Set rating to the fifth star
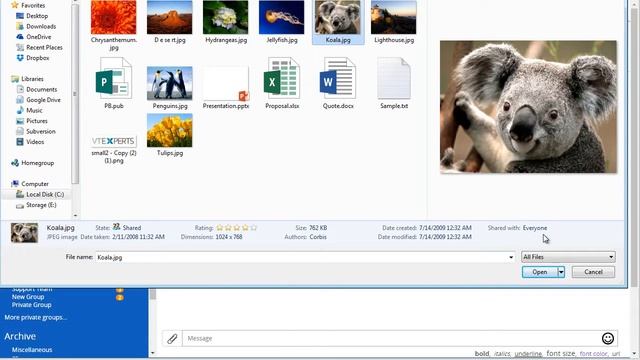 254,228
